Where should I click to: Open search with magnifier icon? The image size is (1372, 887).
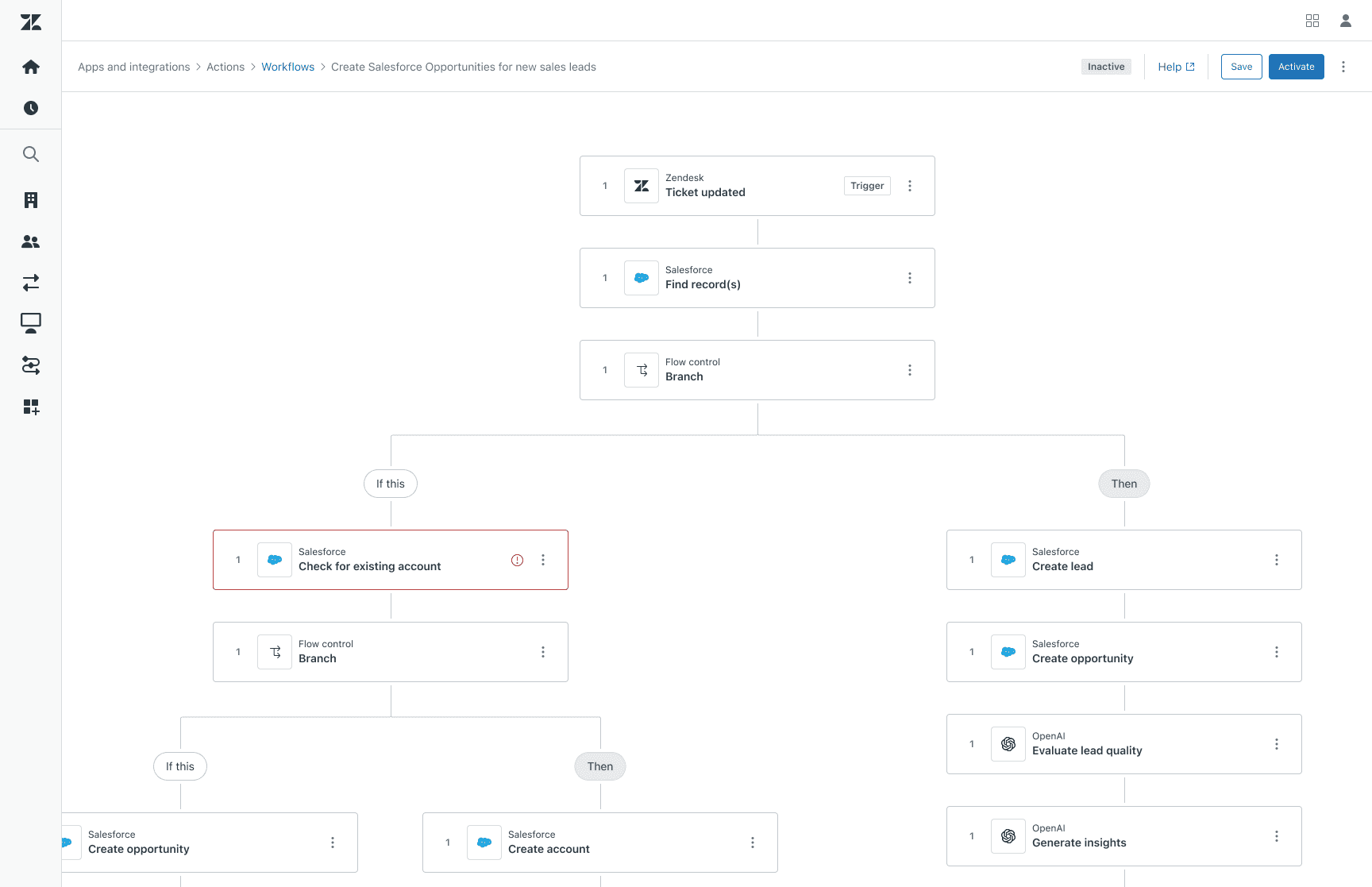tap(31, 154)
